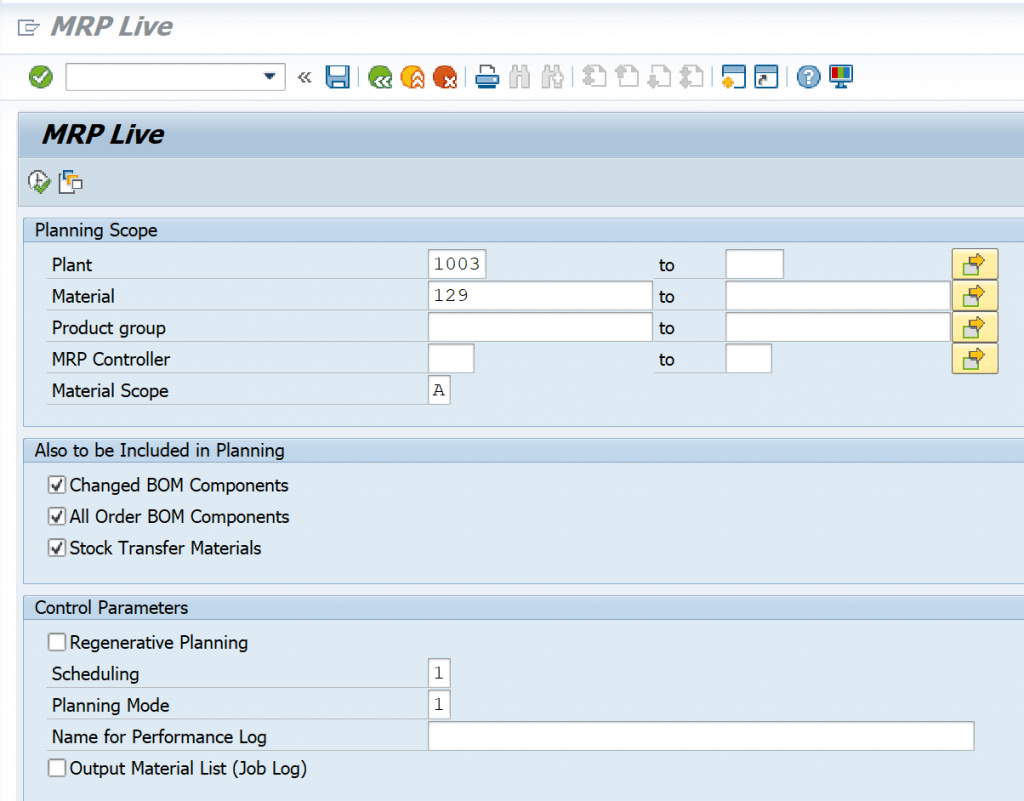Click the Find binoculars icon
Viewport: 1024px width, 801px height.
(x=520, y=77)
